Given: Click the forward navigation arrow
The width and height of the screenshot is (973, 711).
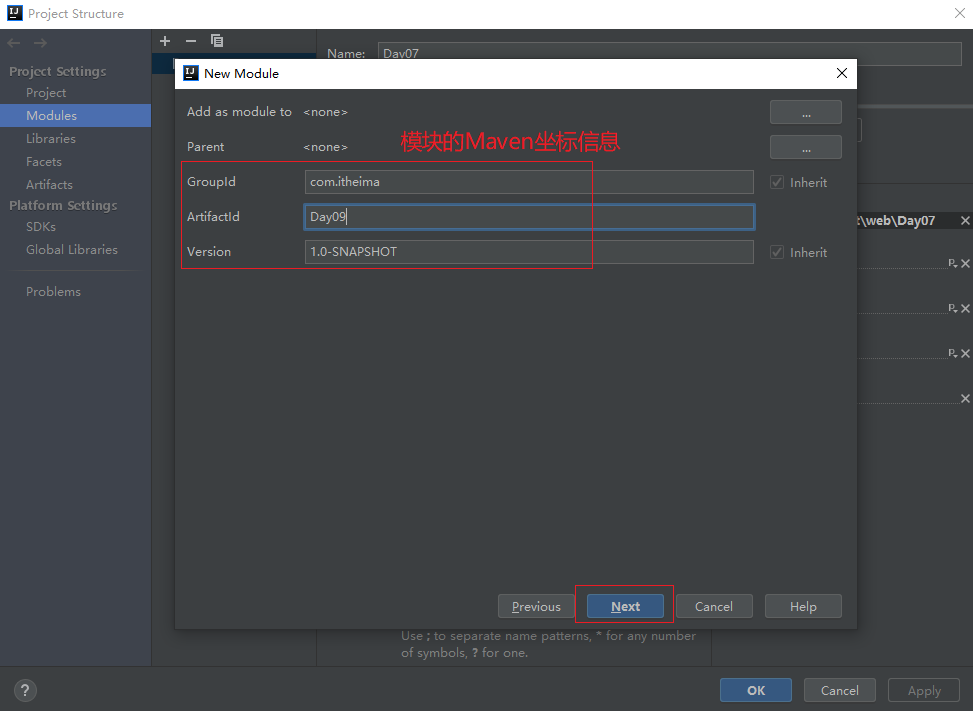Looking at the screenshot, I should (40, 43).
